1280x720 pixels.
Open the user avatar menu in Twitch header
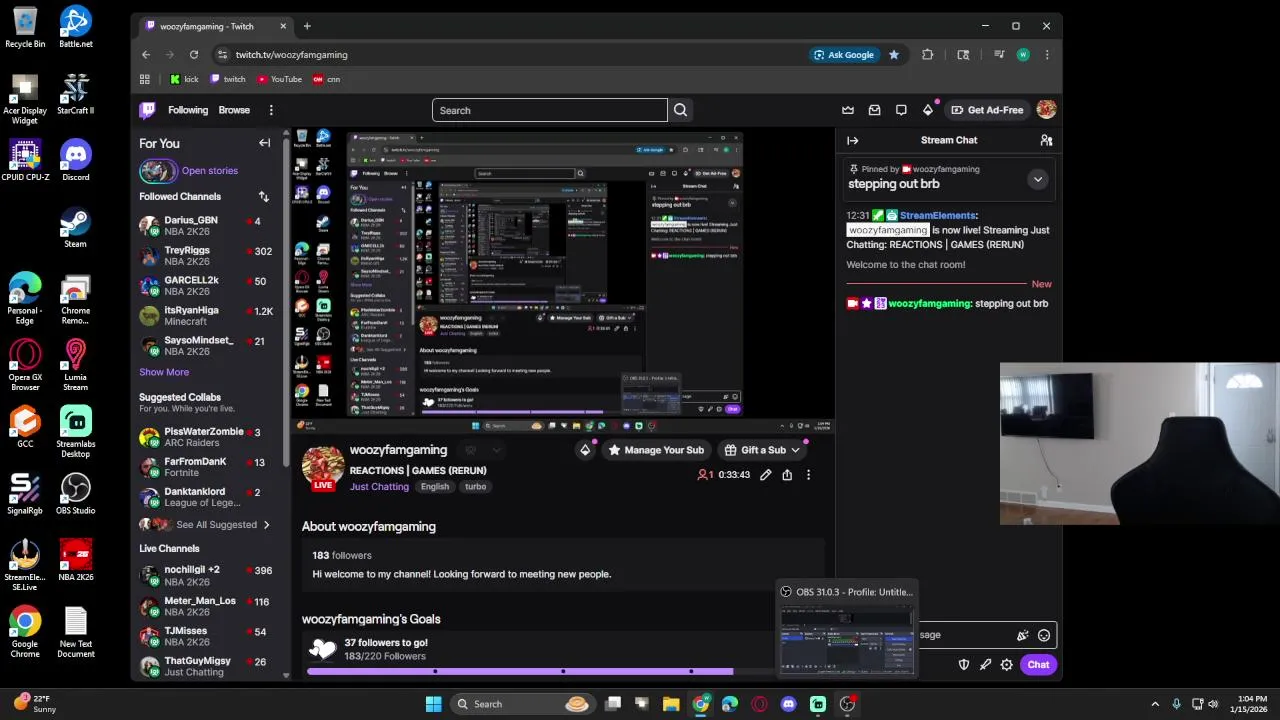[1046, 110]
